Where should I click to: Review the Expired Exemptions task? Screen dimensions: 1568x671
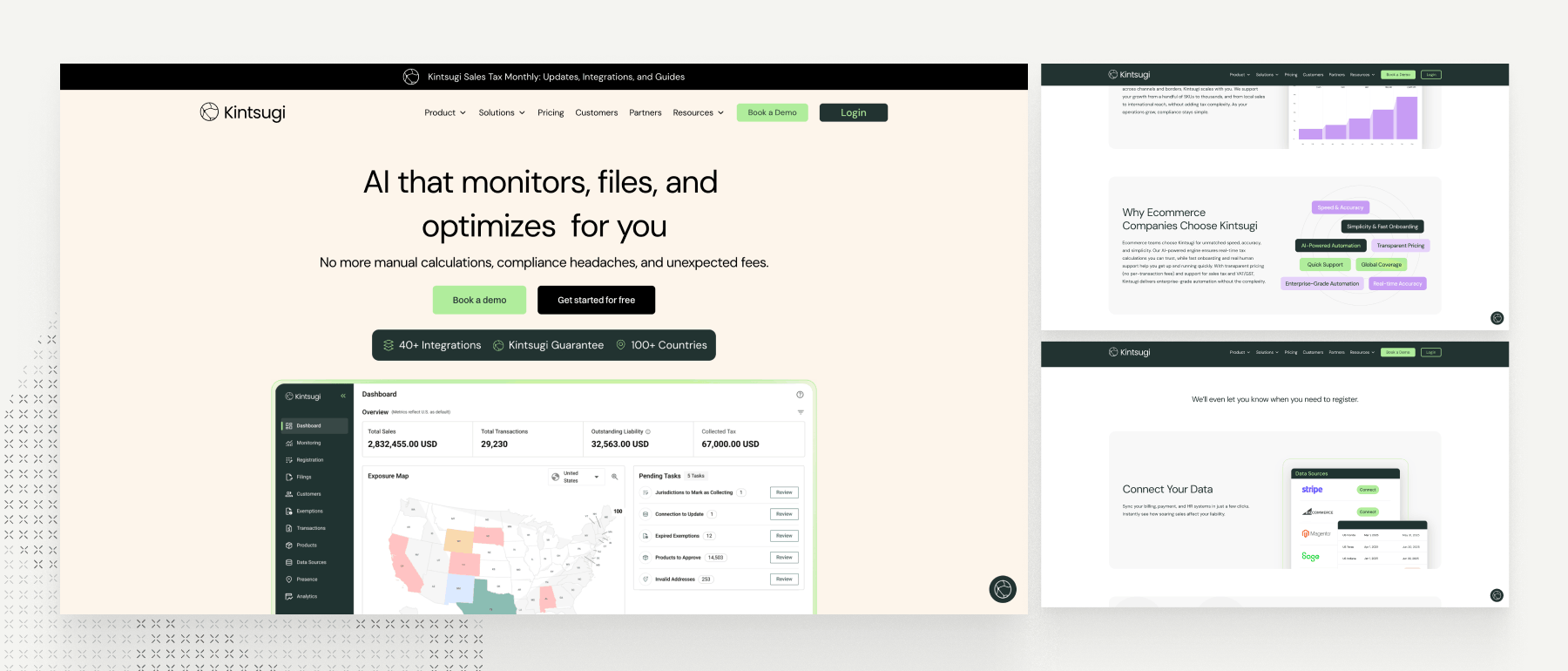pos(785,536)
